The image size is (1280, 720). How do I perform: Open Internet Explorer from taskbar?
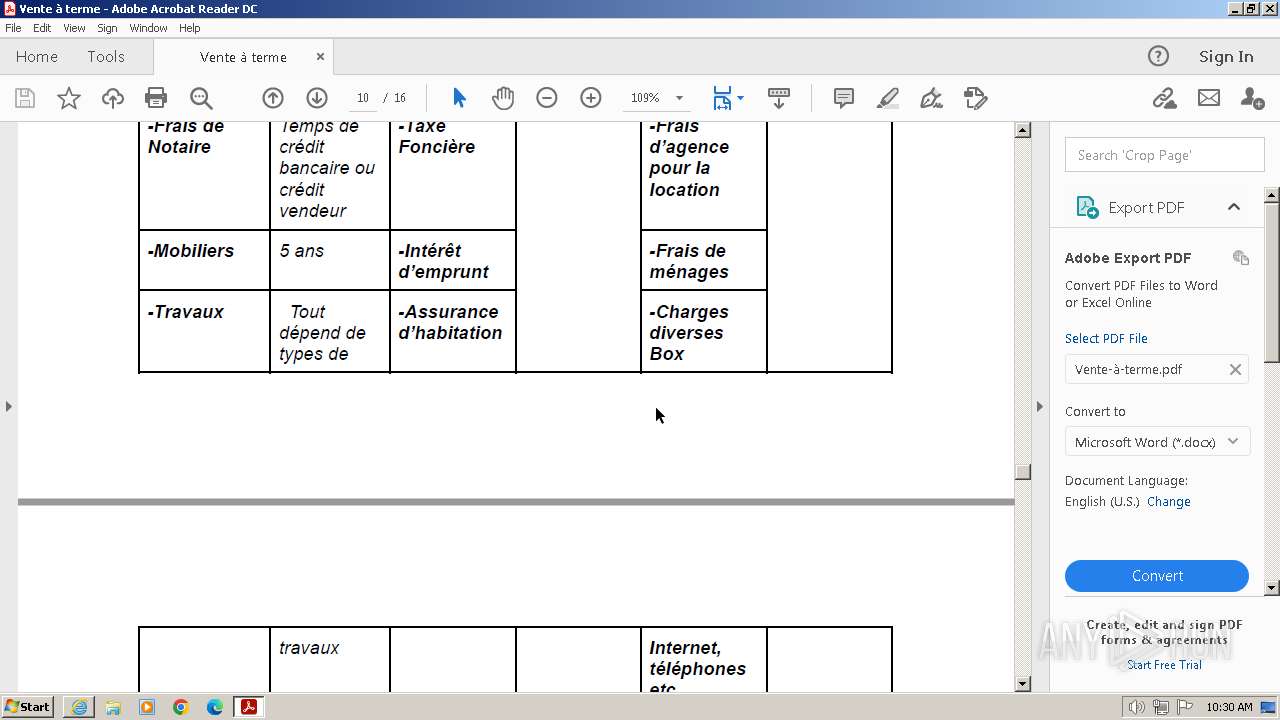pyautogui.click(x=79, y=707)
